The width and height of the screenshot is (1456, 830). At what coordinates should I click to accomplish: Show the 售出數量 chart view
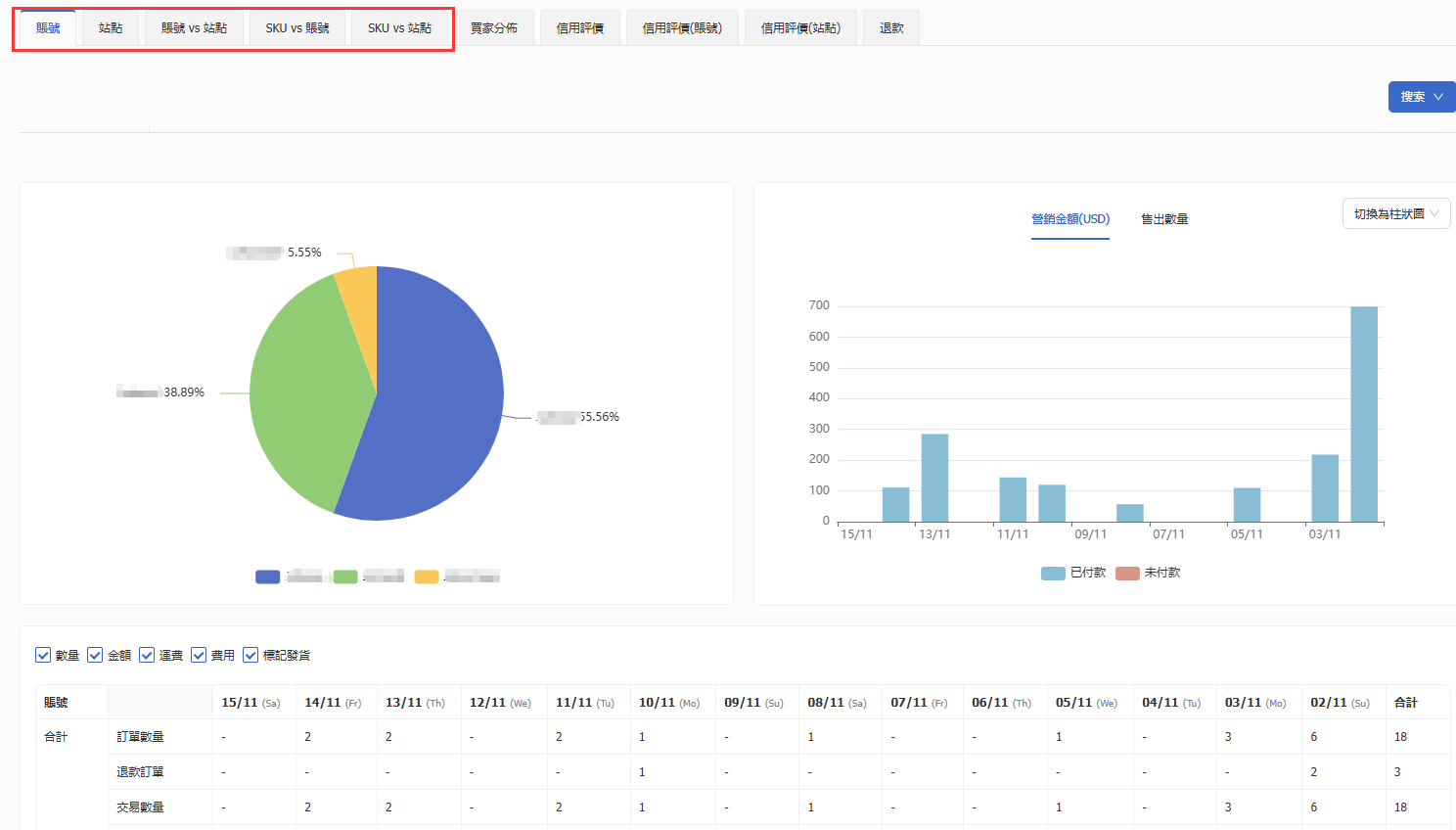click(1164, 219)
